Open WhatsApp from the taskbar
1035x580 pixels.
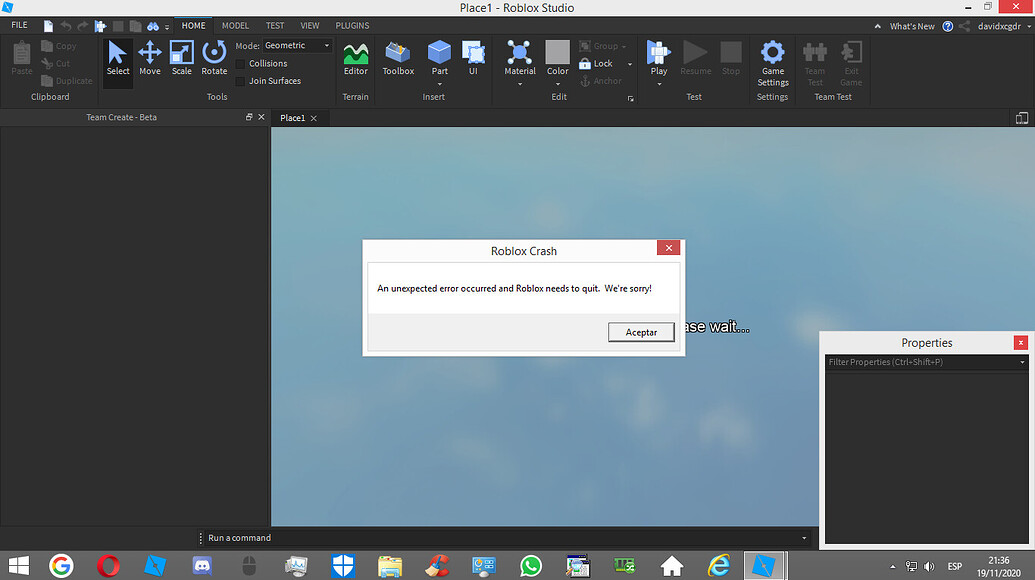click(x=531, y=565)
